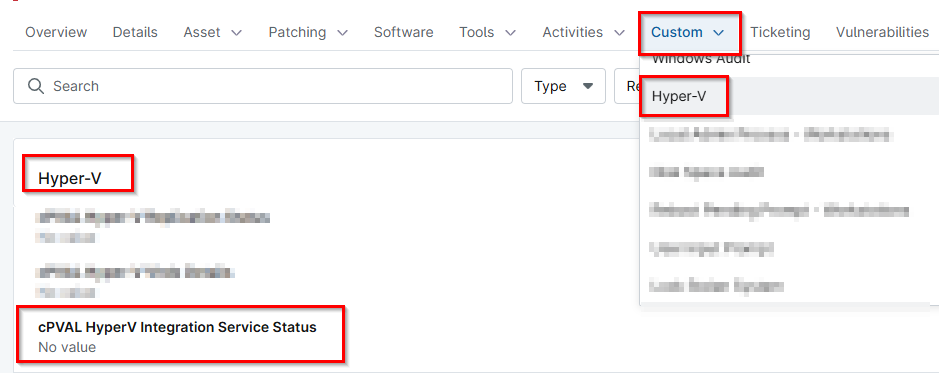
Task: Collapse the Custom chevron arrow
Action: pyautogui.click(x=719, y=33)
